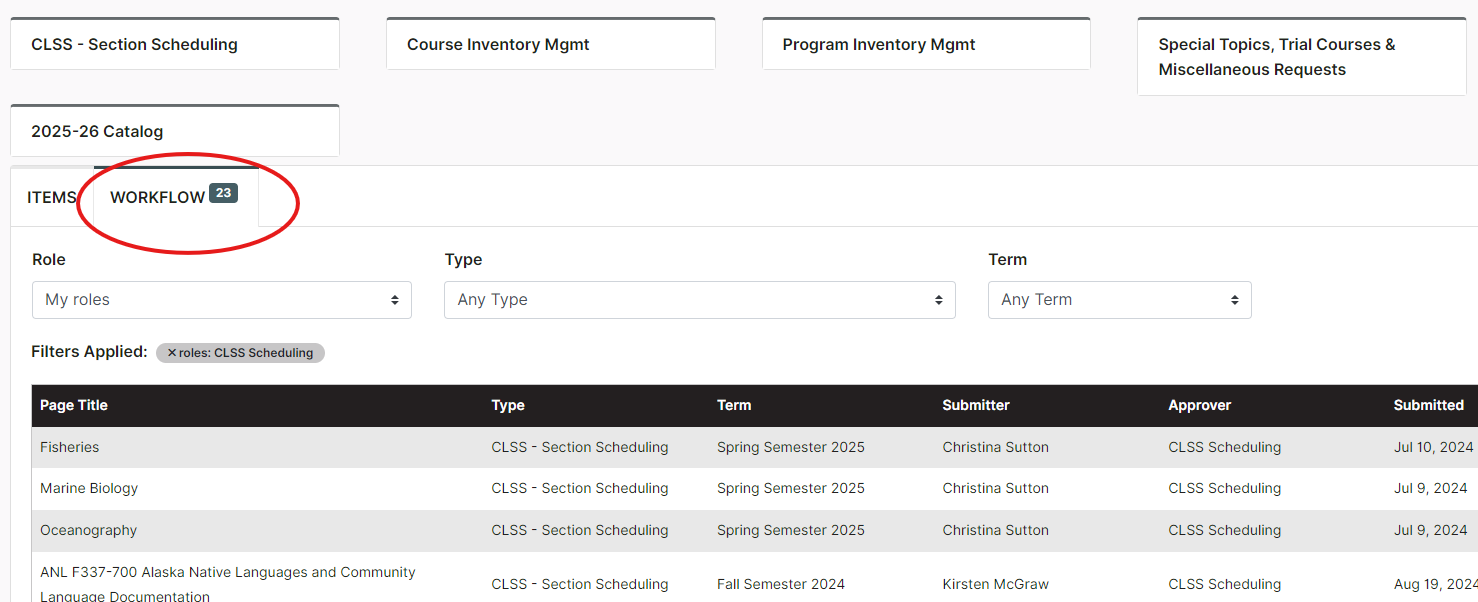Click the Submitter column header
This screenshot has height=602, width=1478.
(x=975, y=405)
